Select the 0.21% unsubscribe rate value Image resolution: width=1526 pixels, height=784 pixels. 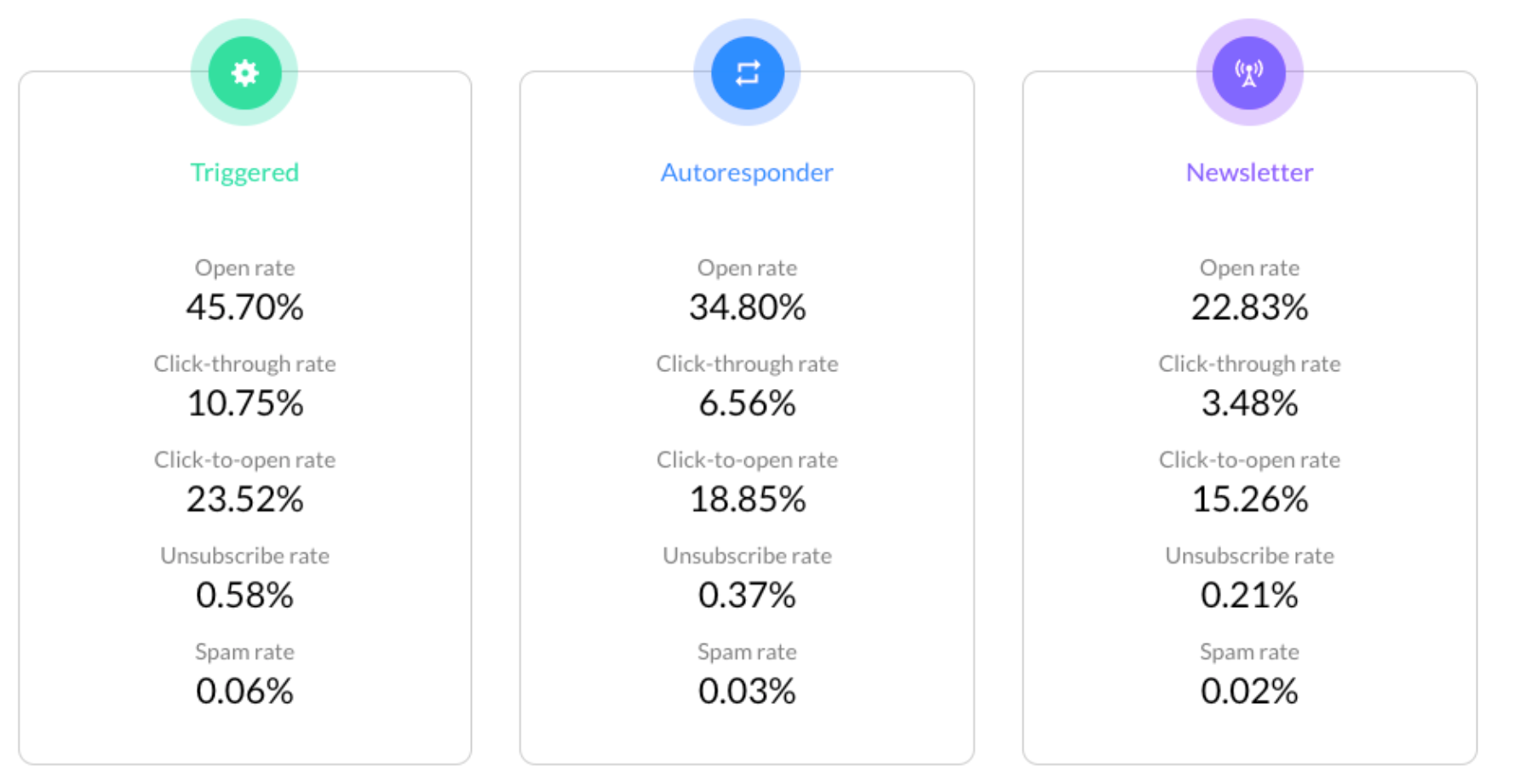click(x=1249, y=595)
